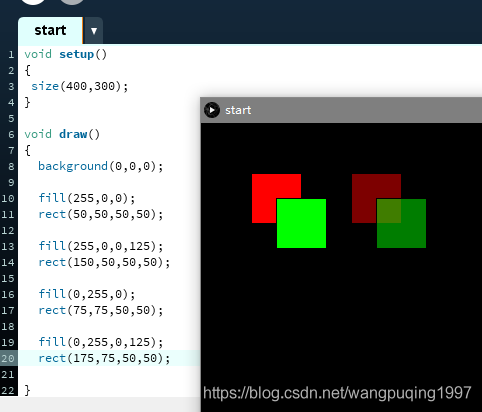Click closing brace on line 22

coord(27,390)
